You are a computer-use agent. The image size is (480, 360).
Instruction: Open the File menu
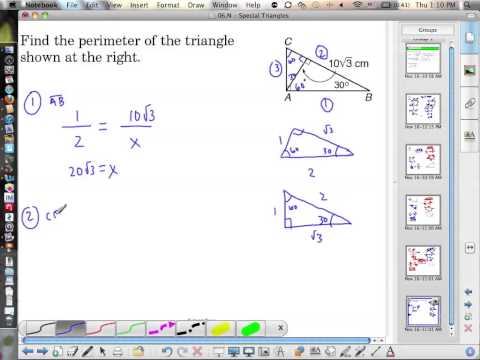pyautogui.click(x=71, y=5)
